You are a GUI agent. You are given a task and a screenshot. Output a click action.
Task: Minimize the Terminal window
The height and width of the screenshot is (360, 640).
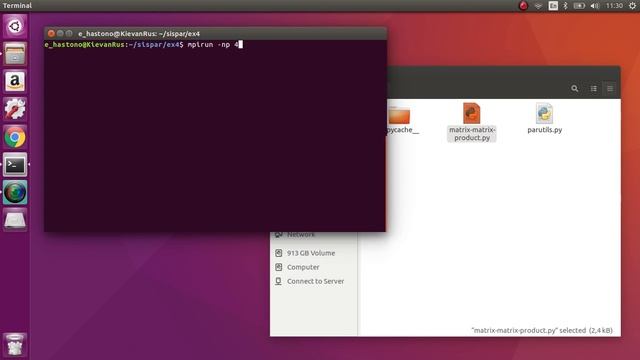pyautogui.click(x=60, y=33)
